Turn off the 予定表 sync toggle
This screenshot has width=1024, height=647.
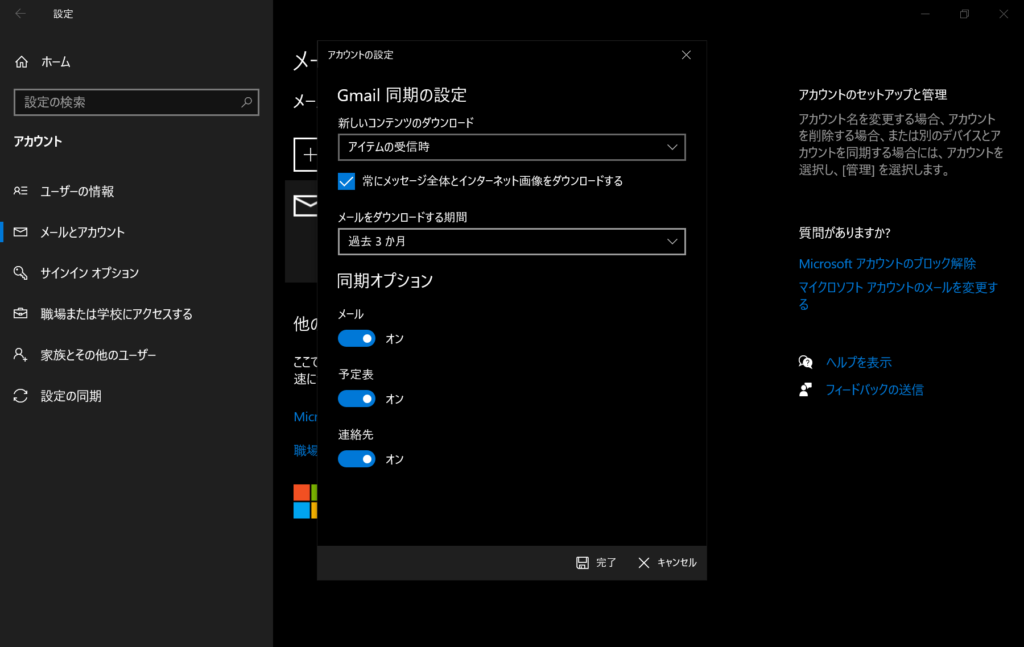(357, 398)
